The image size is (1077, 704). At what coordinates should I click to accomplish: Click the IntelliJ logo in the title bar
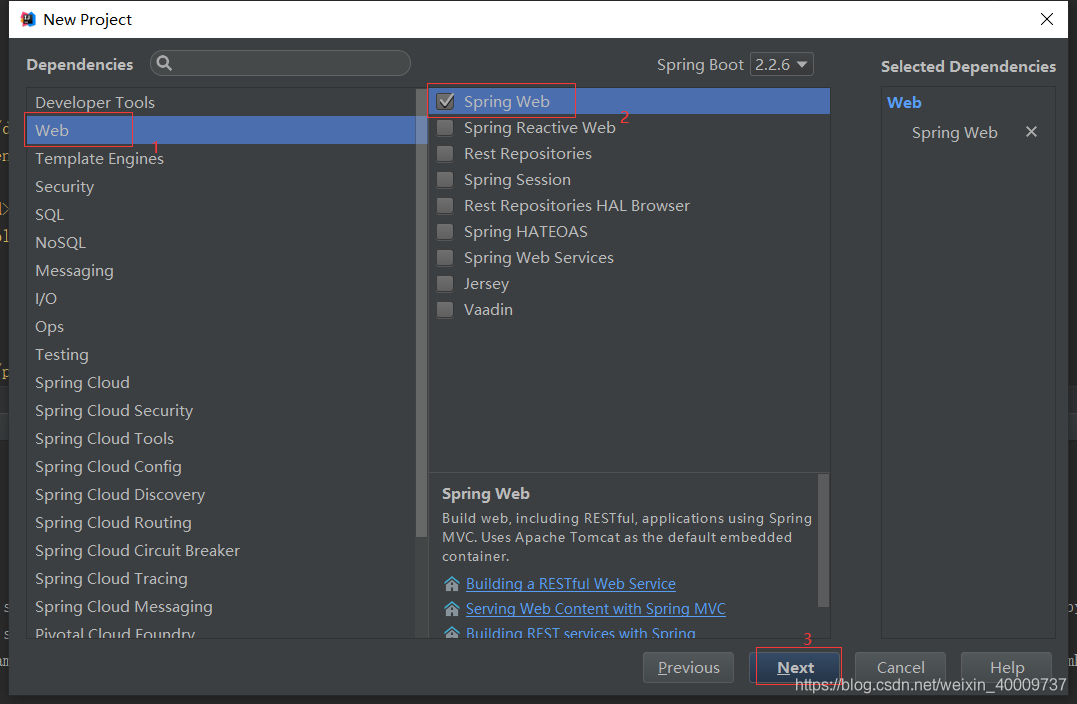[28, 19]
